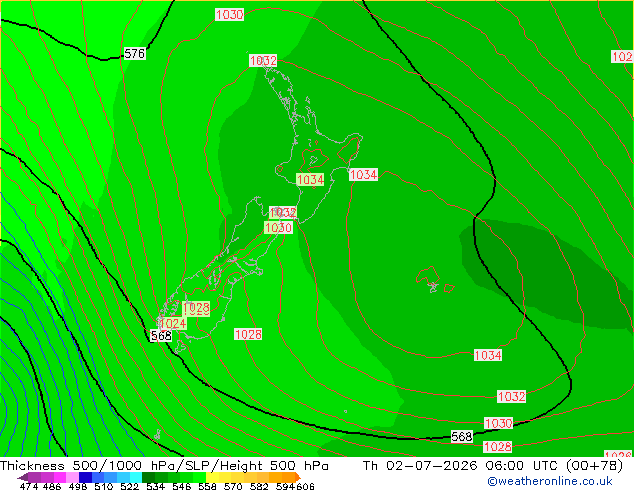
Task: Click the 1034 label over central North Island
Action: pyautogui.click(x=310, y=180)
